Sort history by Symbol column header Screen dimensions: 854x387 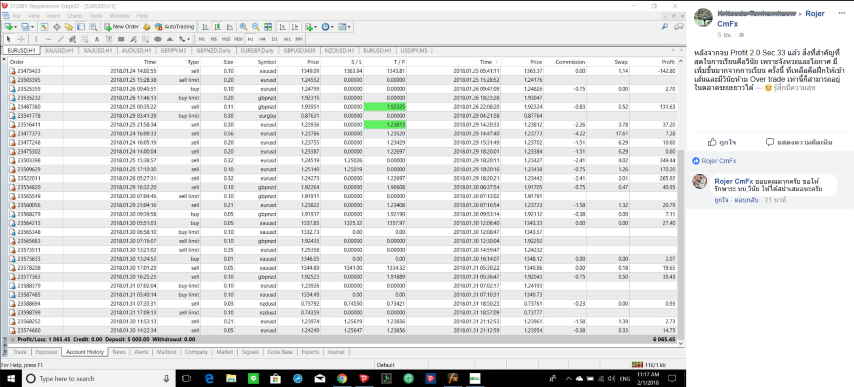(267, 62)
